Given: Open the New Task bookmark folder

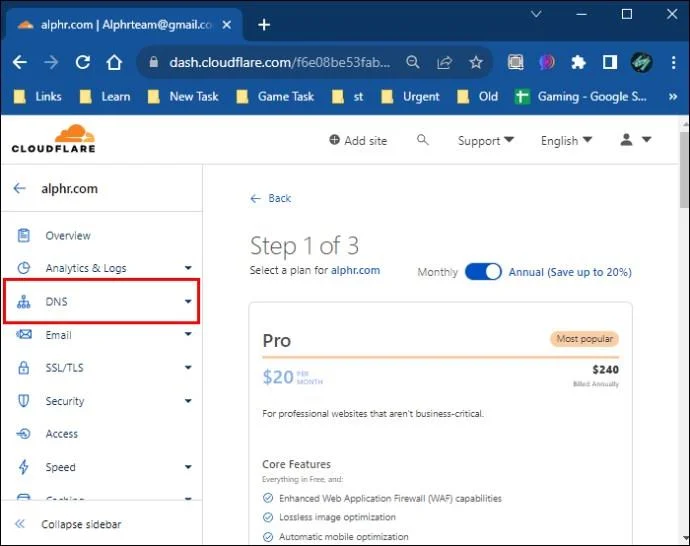Looking at the screenshot, I should (x=183, y=96).
